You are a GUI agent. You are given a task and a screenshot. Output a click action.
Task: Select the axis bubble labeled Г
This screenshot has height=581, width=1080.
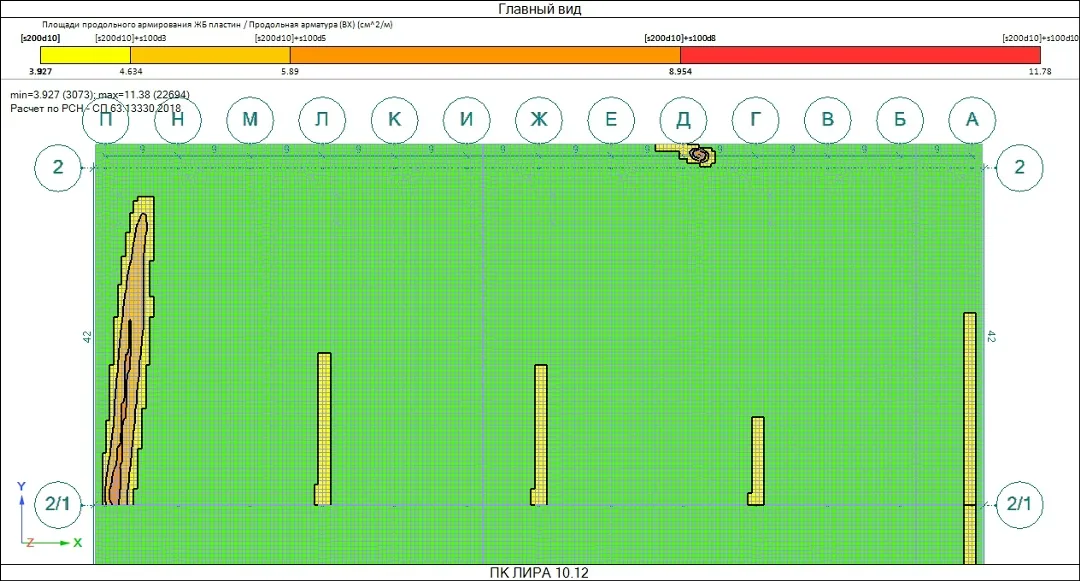[756, 120]
